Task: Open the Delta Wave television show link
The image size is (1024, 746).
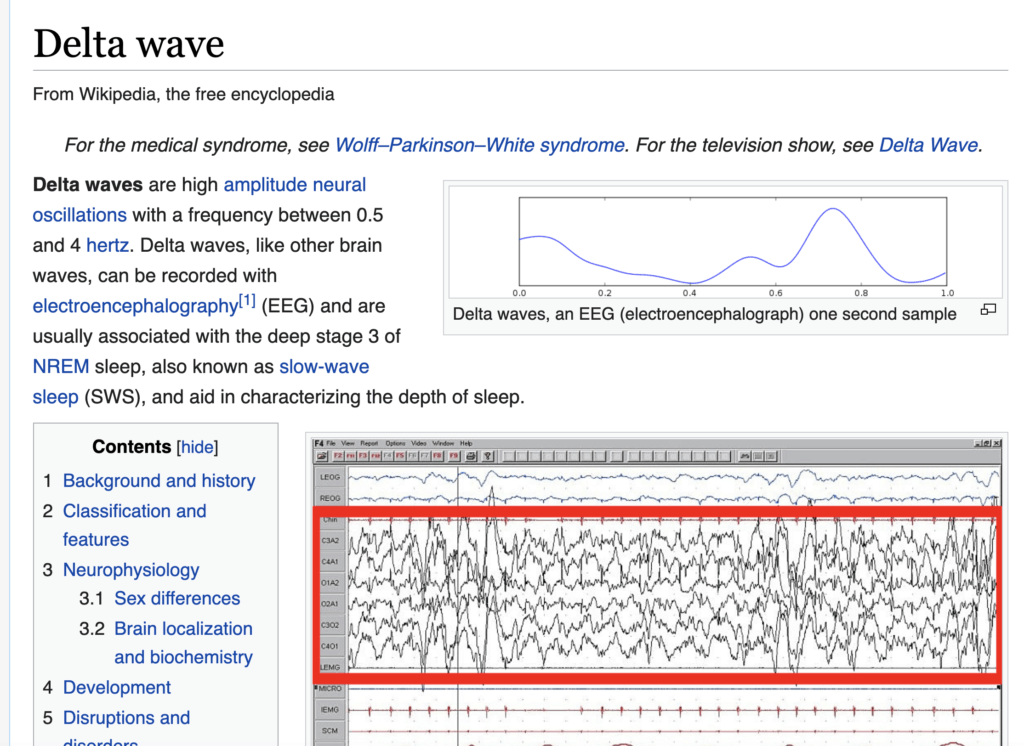Action: point(927,145)
